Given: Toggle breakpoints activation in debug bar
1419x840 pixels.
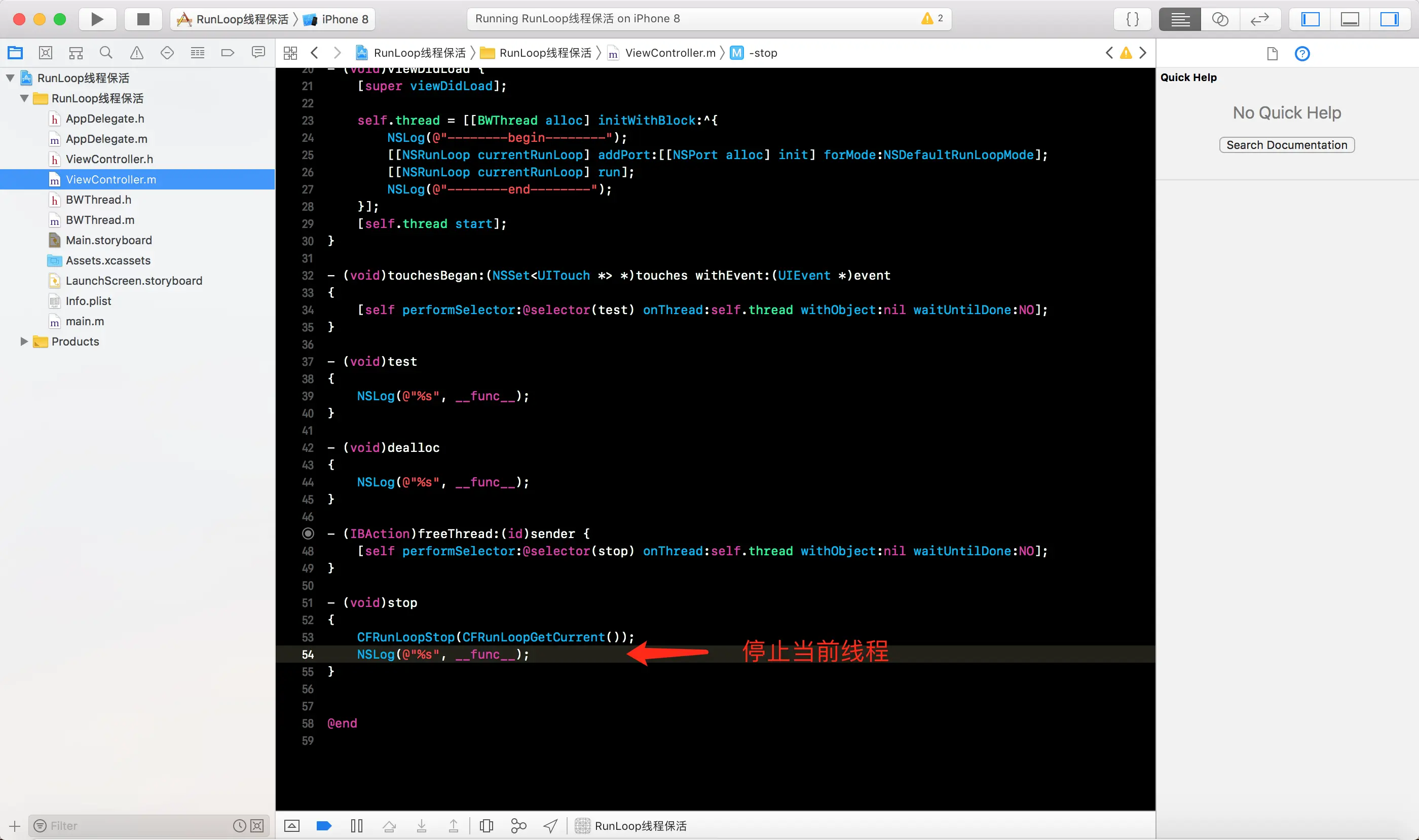Looking at the screenshot, I should point(324,826).
